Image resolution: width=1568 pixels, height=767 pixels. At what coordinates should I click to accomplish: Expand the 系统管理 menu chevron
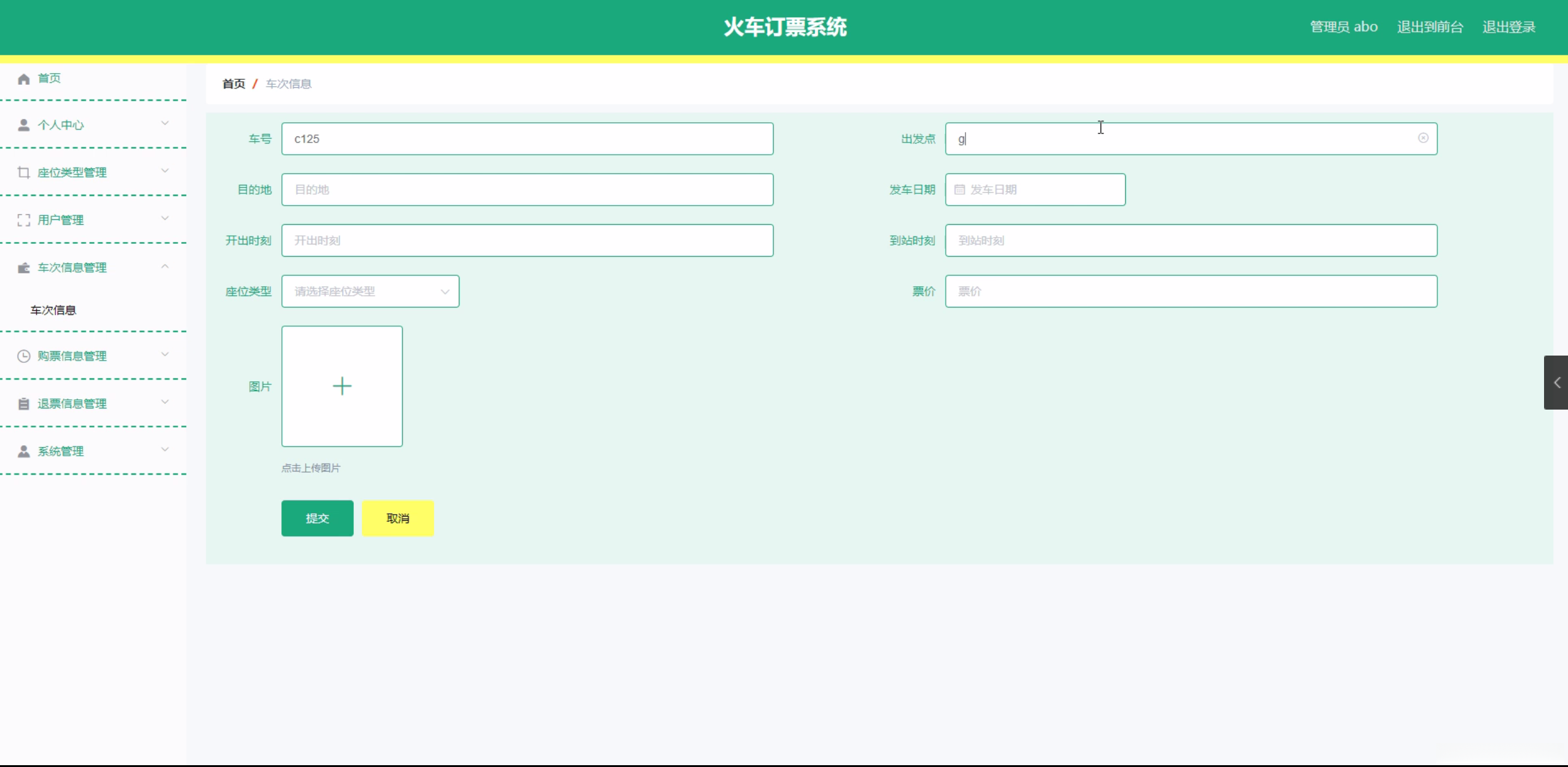tap(165, 450)
